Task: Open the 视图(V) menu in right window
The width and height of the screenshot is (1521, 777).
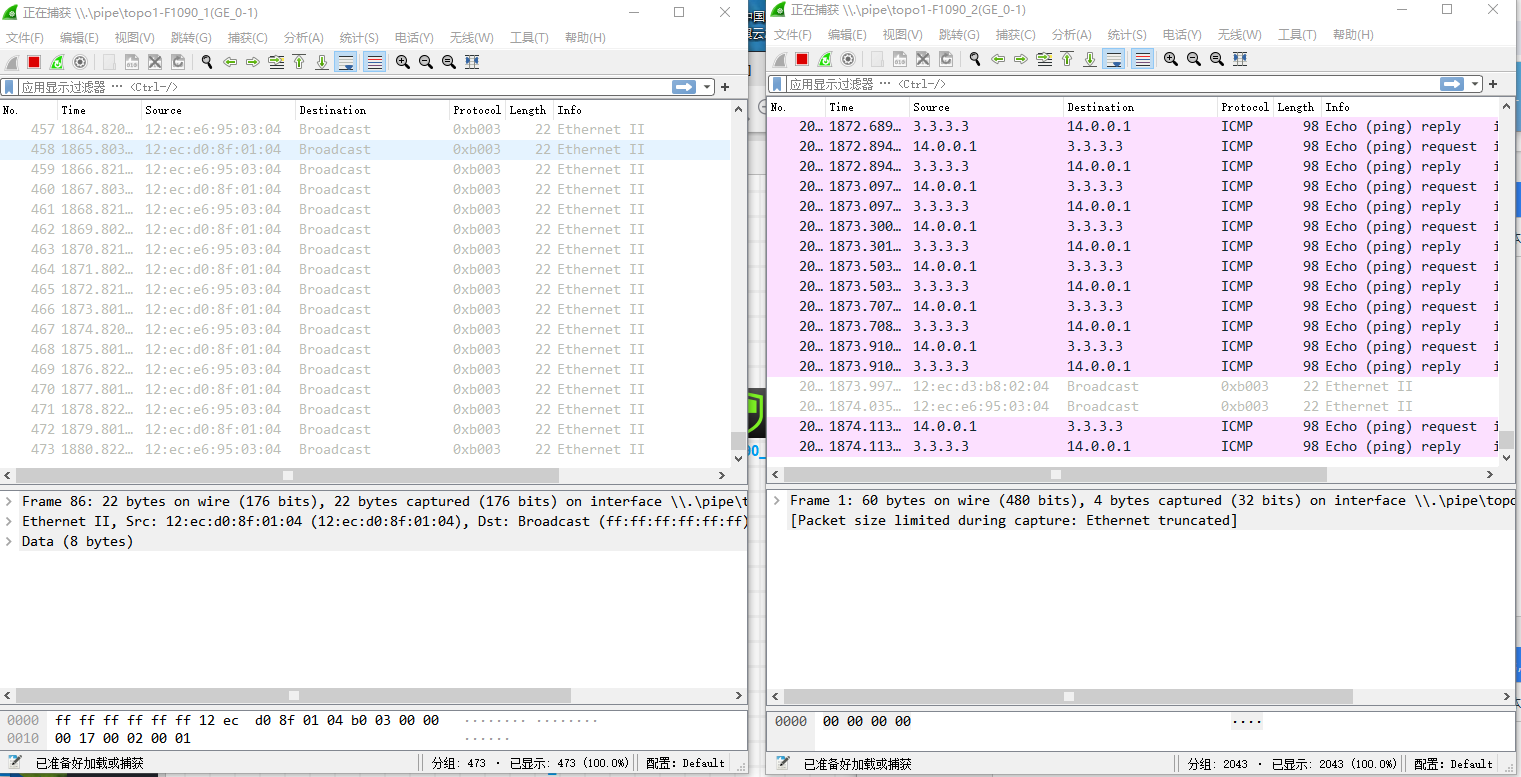Action: (x=903, y=35)
